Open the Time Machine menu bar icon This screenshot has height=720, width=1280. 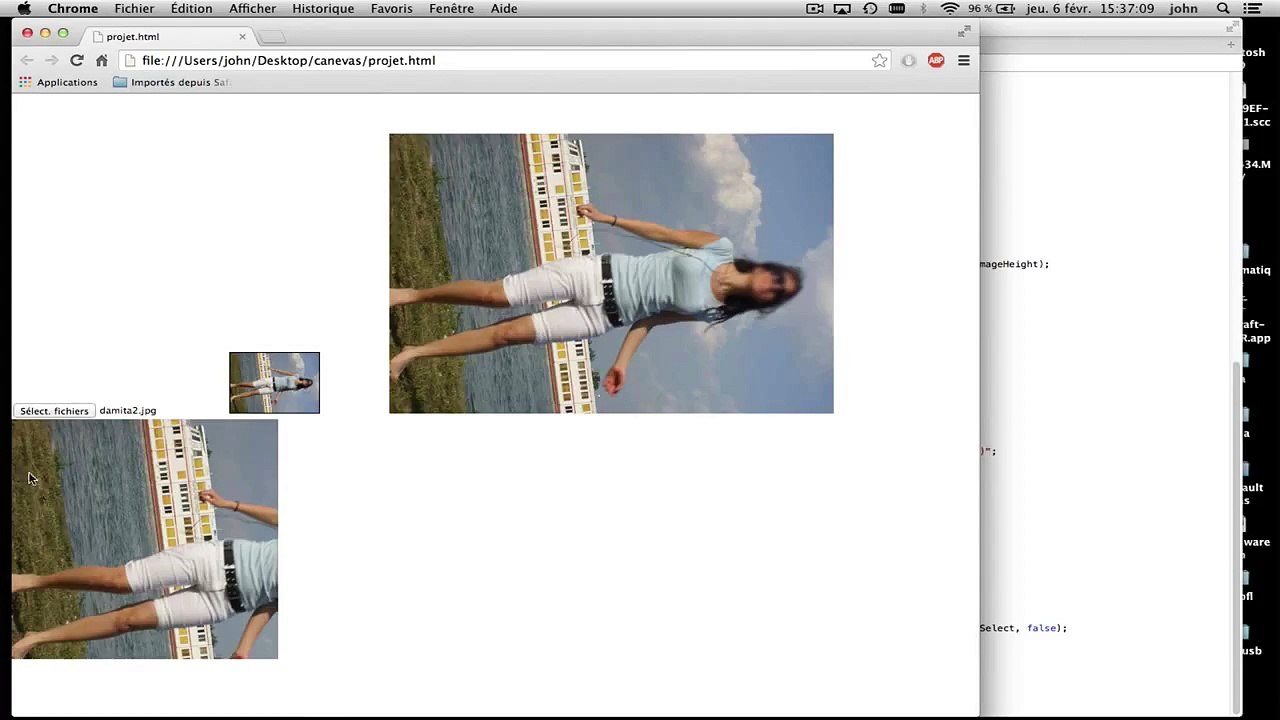point(870,9)
